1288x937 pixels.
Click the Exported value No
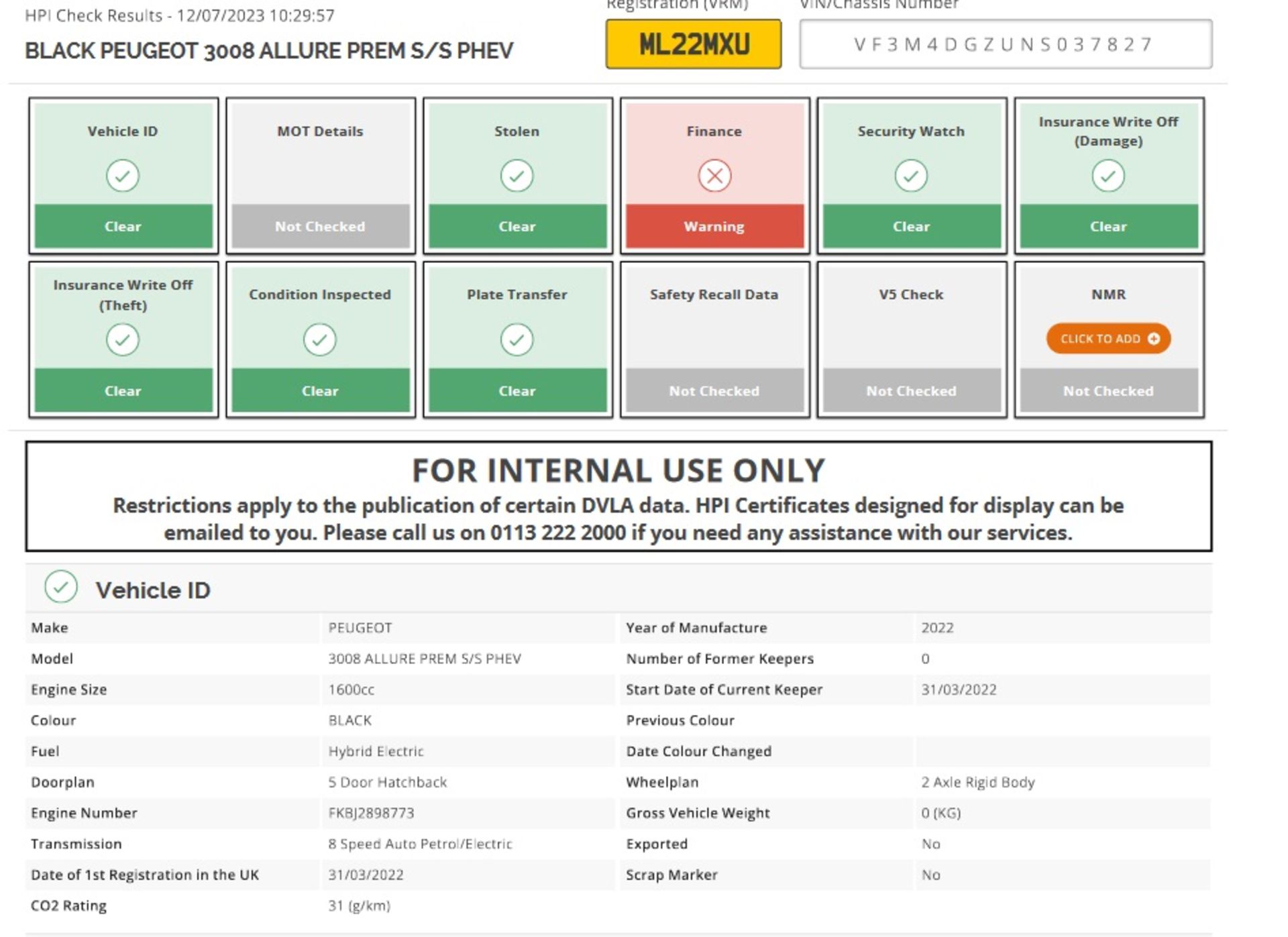pos(930,844)
